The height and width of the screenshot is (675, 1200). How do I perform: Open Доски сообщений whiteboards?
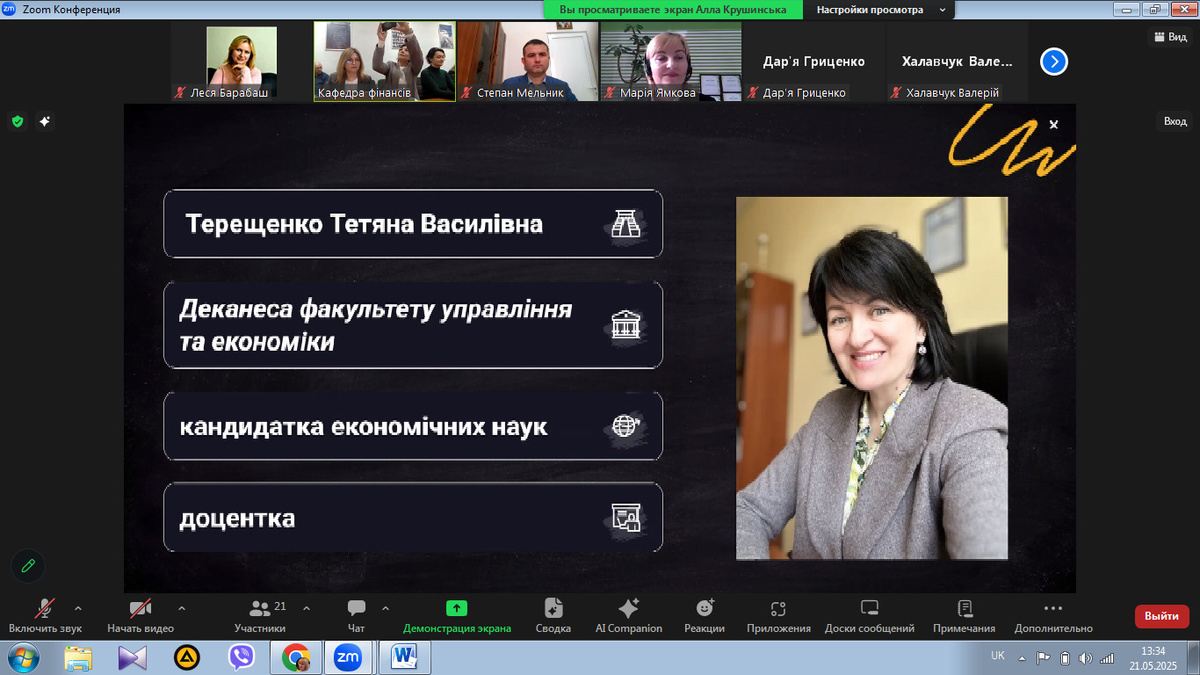[870, 615]
